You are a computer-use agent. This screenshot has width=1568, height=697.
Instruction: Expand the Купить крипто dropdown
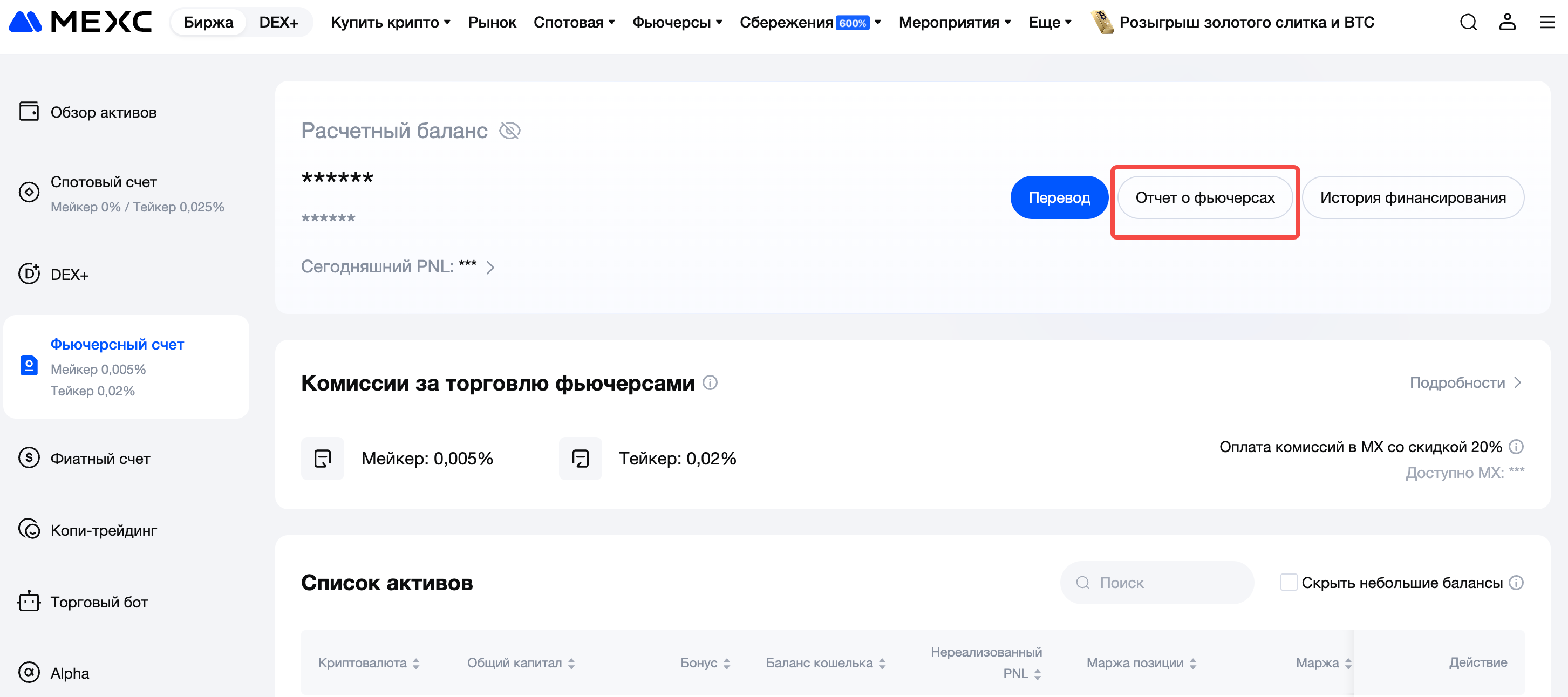pos(390,23)
